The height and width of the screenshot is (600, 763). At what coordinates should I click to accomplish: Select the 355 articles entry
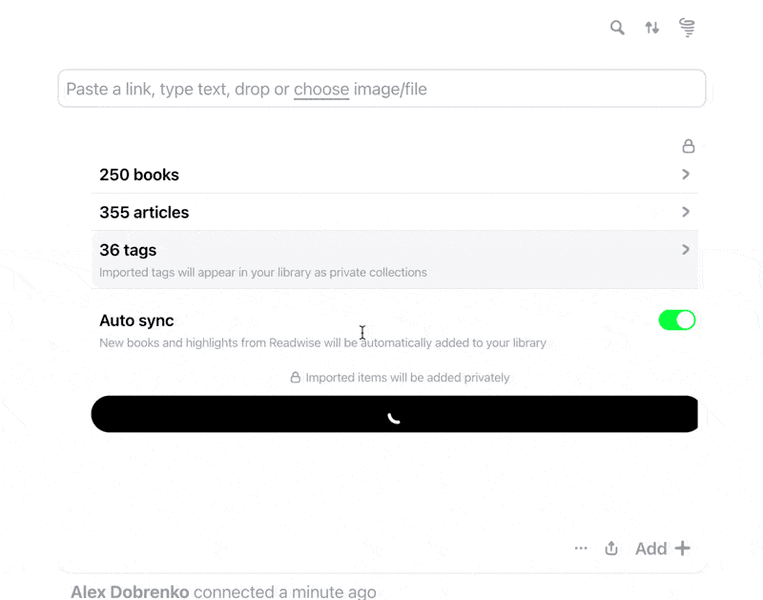144,212
